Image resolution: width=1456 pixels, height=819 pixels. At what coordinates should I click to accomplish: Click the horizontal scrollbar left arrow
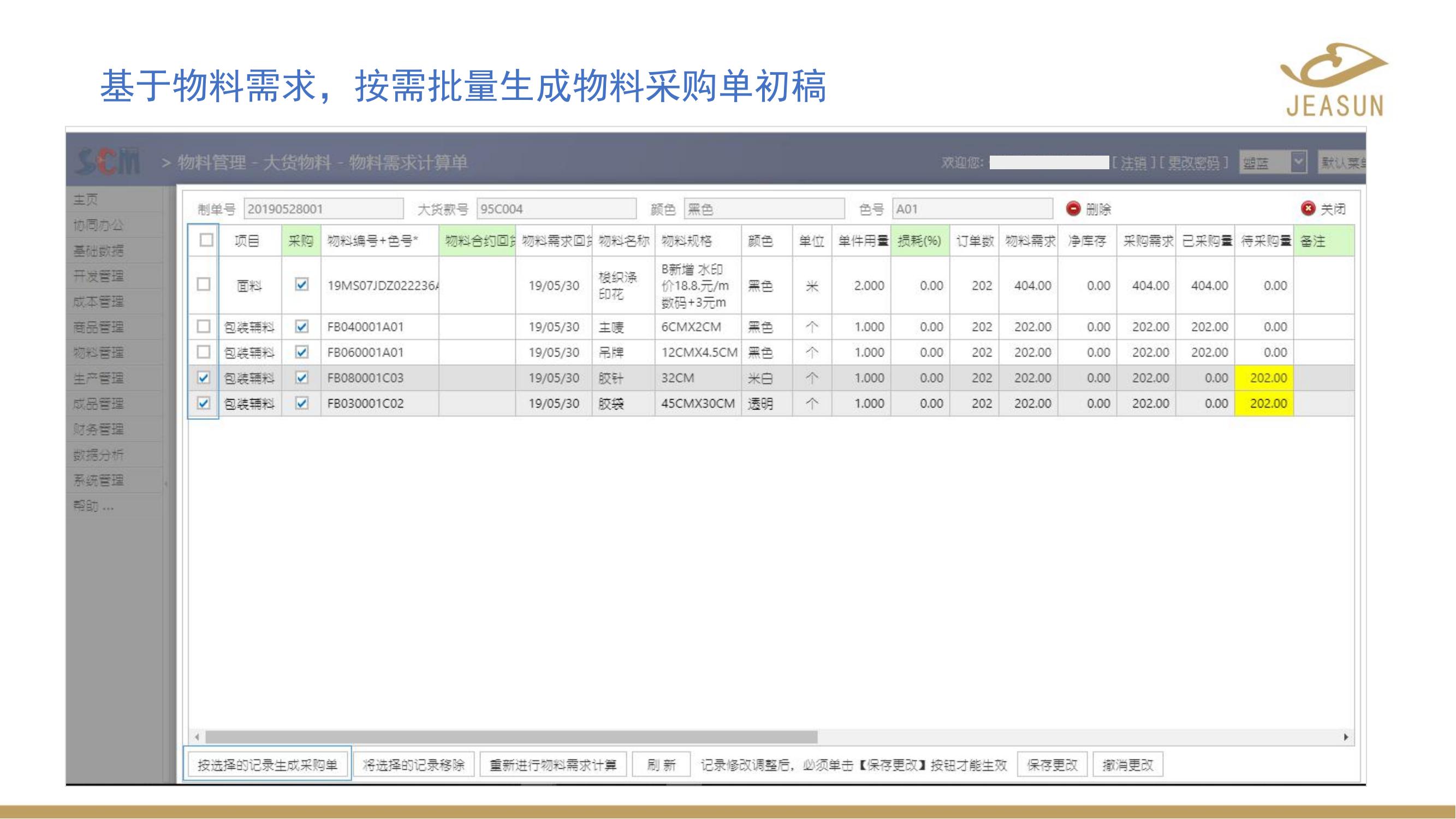pos(197,737)
